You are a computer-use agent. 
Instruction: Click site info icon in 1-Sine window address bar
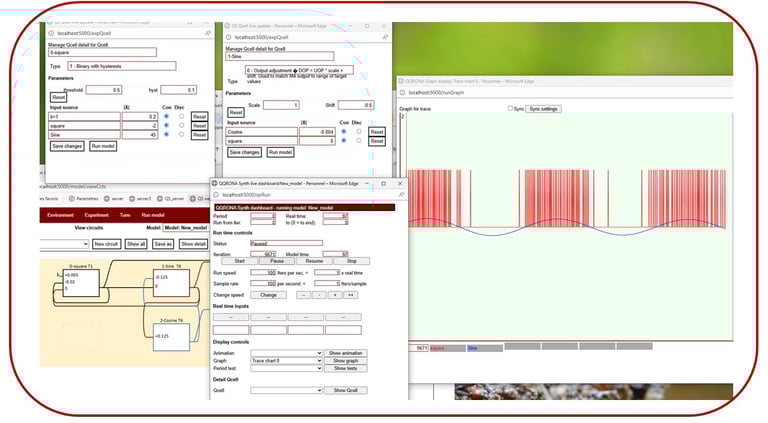228,37
